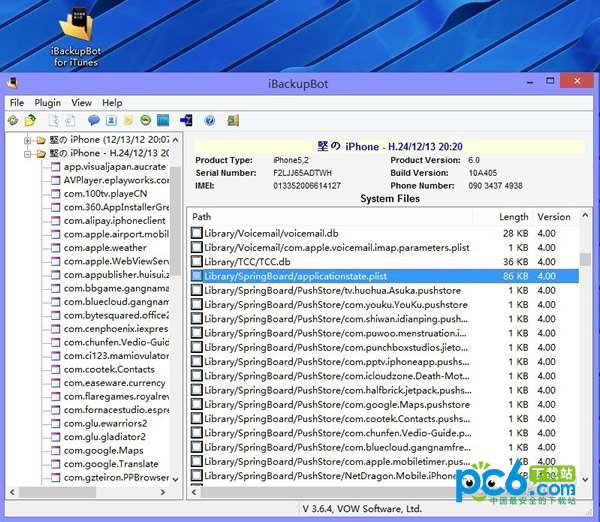
Task: Open the Messages speech-bubble toolbar icon
Action: point(94,121)
